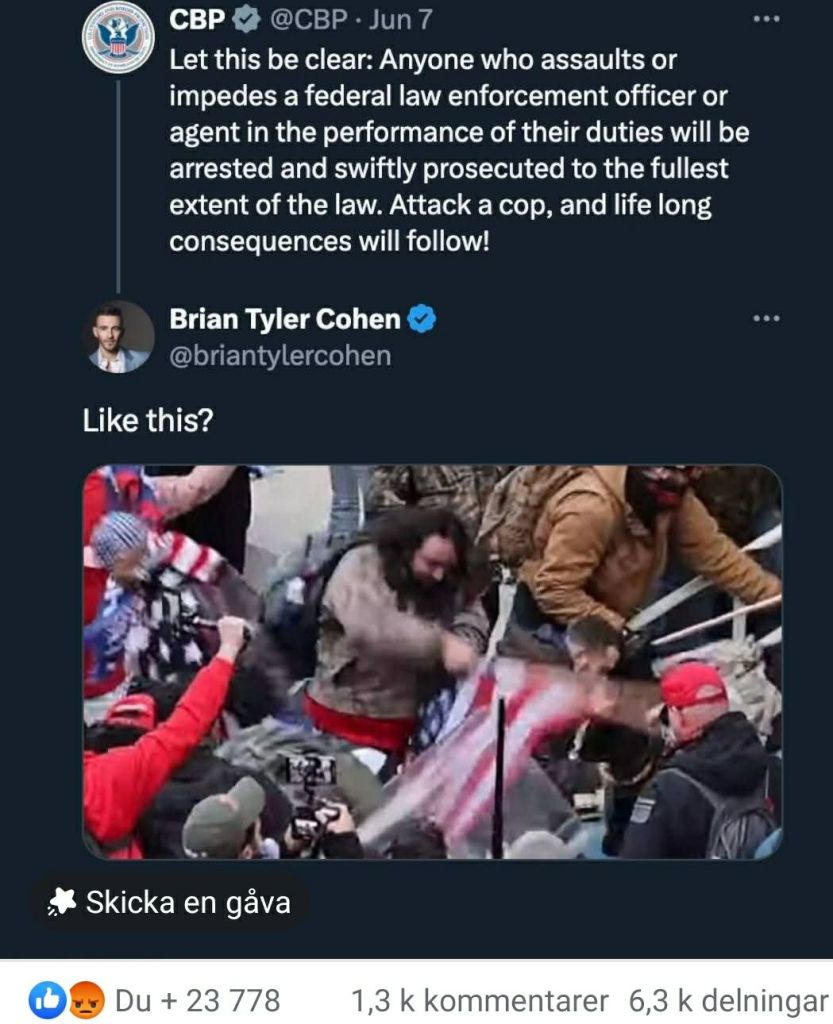
Task: Click the blue thumbs-up reaction icon
Action: pyautogui.click(x=45, y=1000)
